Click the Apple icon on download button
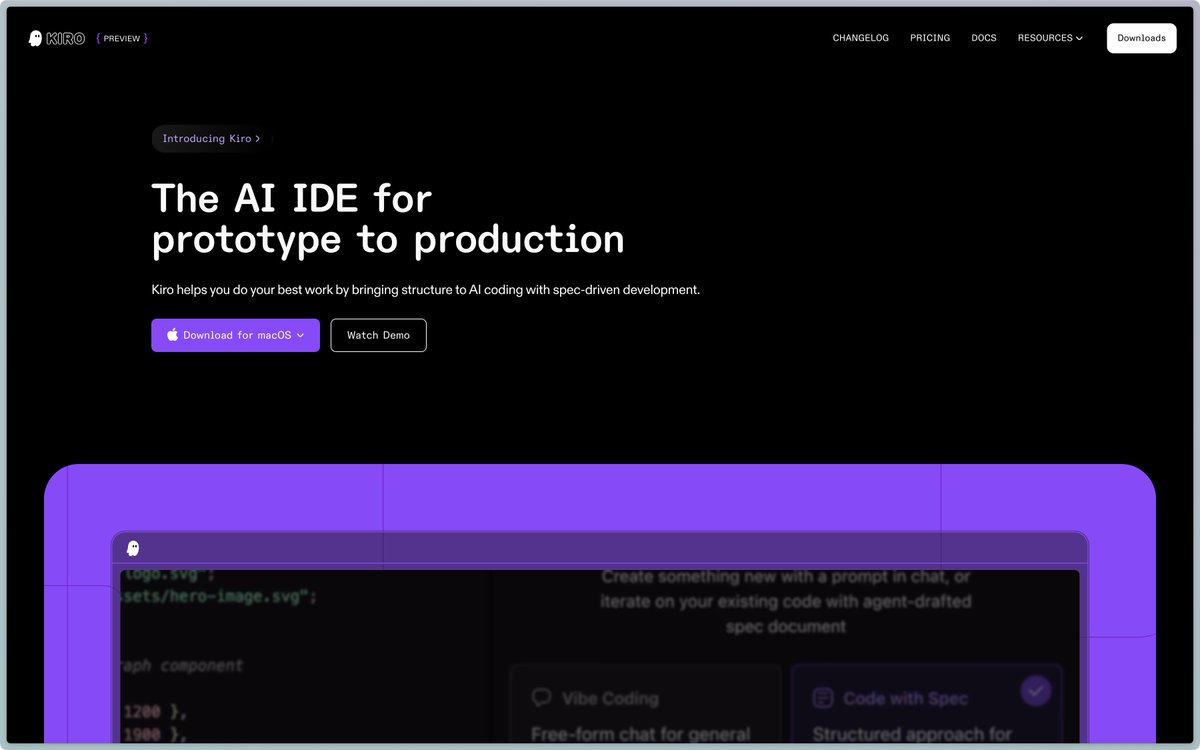1200x750 pixels. coord(172,335)
